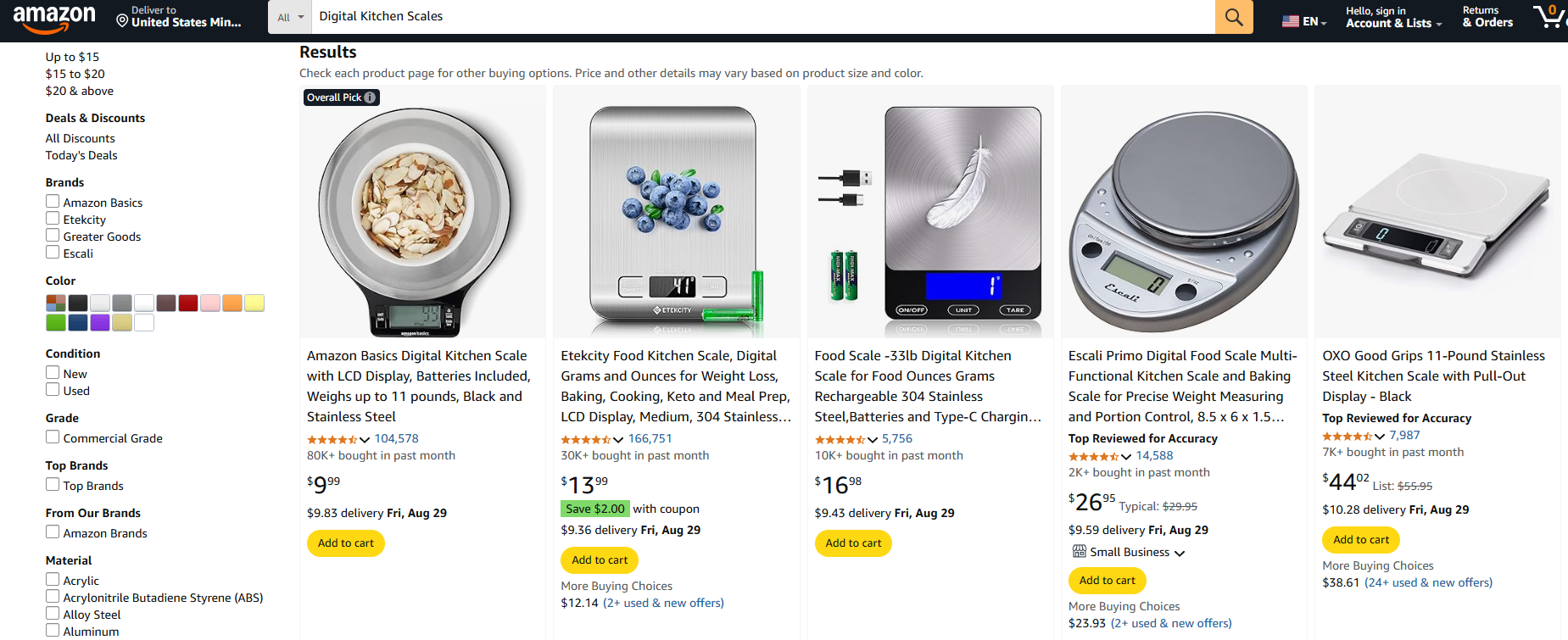Click the Overall Pick info icon
Image resolution: width=1568 pixels, height=640 pixels.
371,97
